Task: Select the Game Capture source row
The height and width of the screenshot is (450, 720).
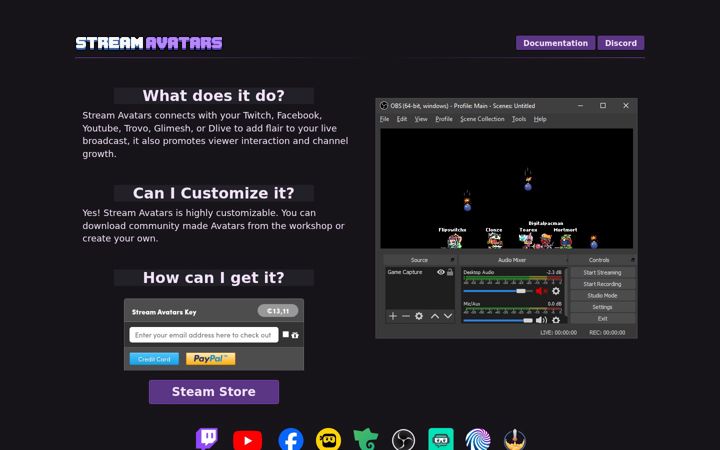Action: pyautogui.click(x=420, y=272)
